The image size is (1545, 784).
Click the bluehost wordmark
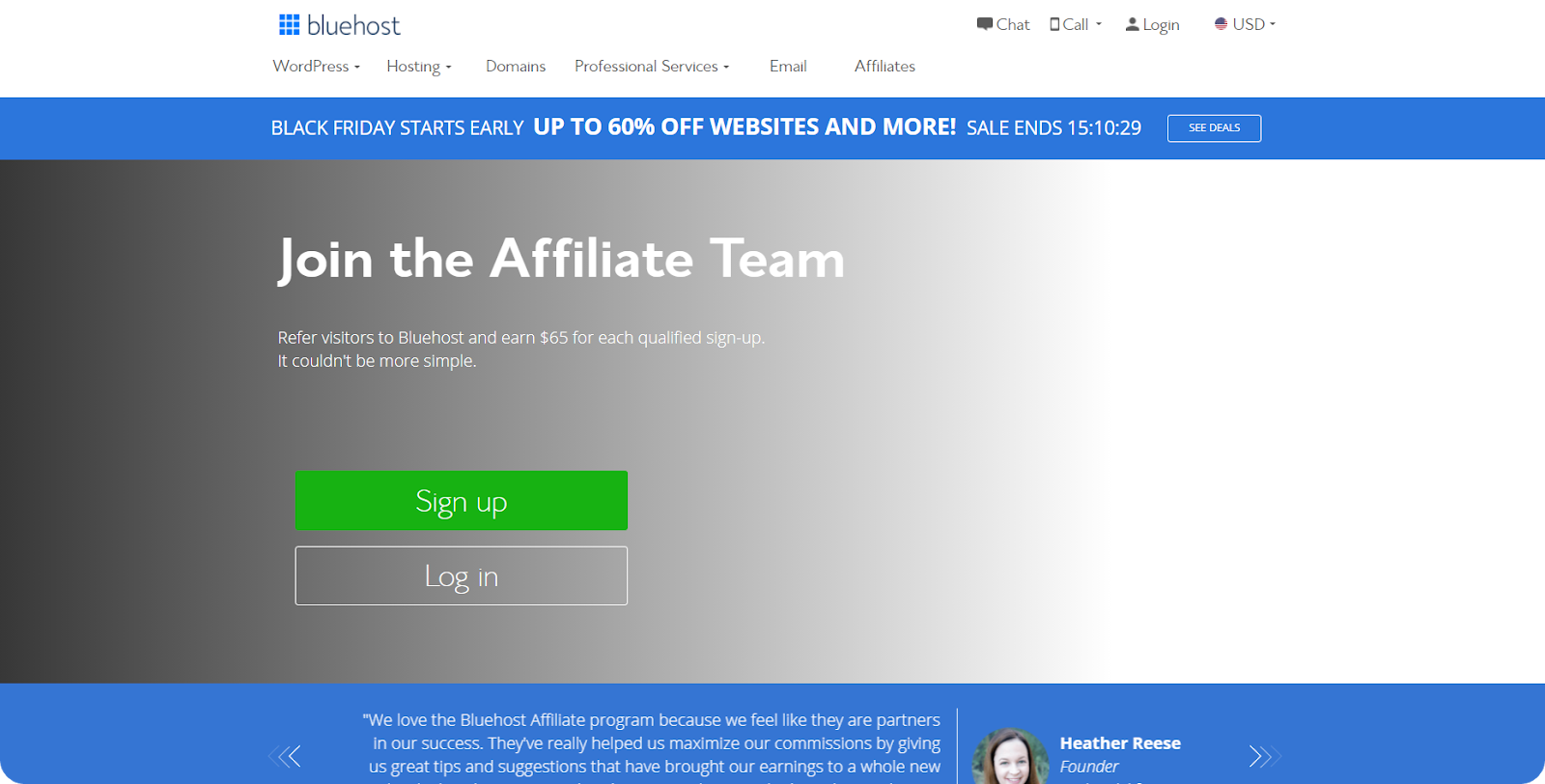tap(353, 26)
